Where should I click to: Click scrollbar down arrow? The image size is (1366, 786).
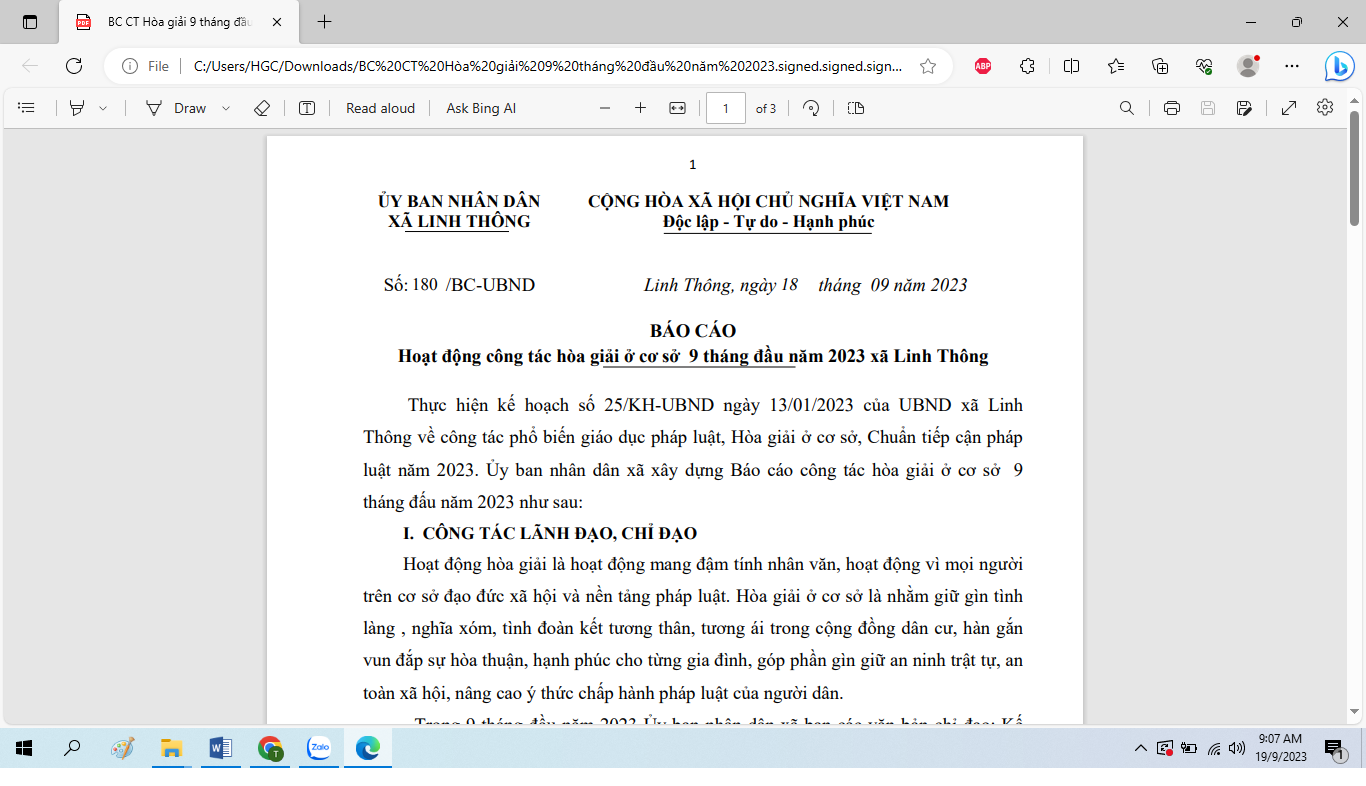tap(1355, 712)
